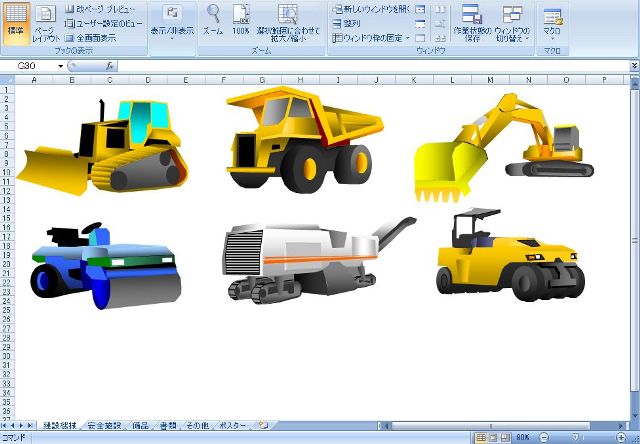Click the unhide window icon

coord(420,38)
